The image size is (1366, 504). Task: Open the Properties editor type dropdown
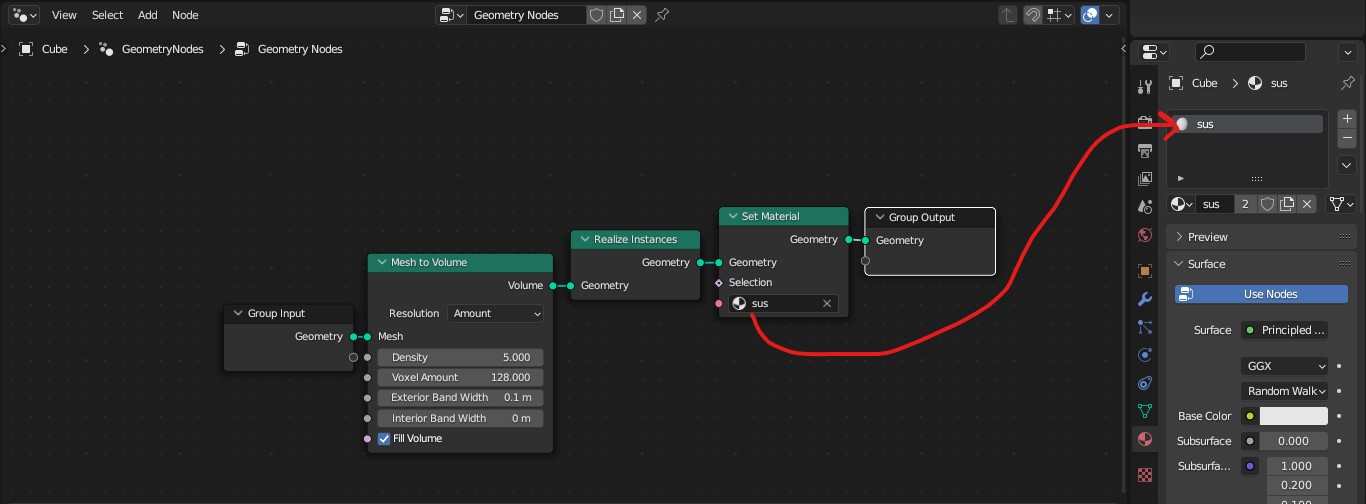tap(1155, 51)
